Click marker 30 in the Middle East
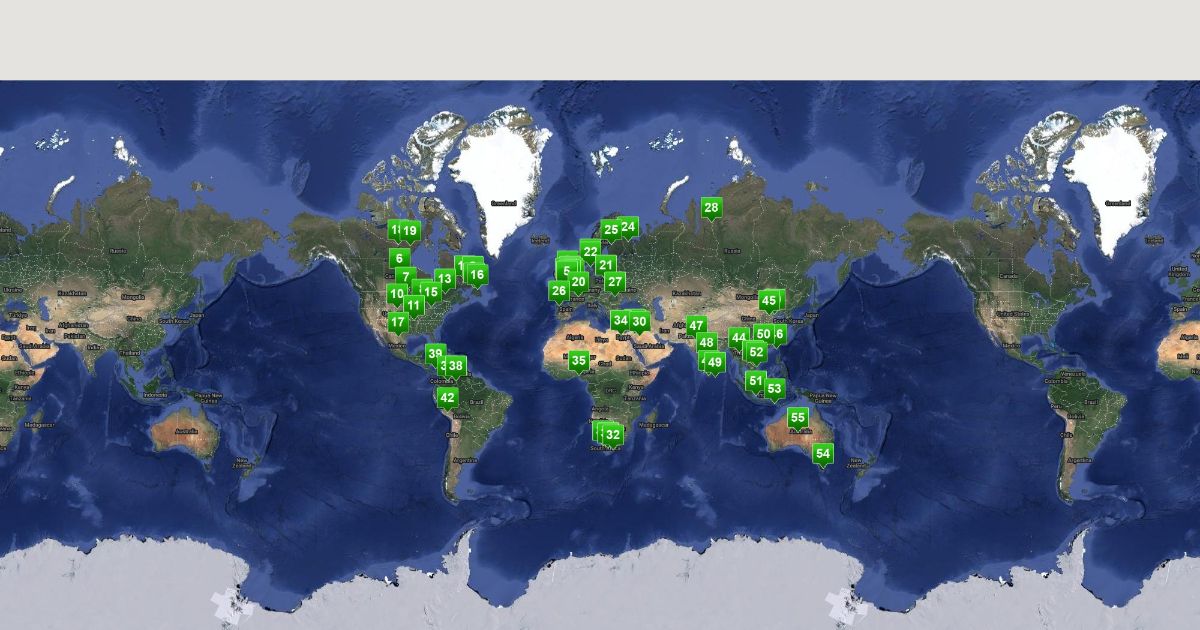The height and width of the screenshot is (630, 1200). click(639, 322)
